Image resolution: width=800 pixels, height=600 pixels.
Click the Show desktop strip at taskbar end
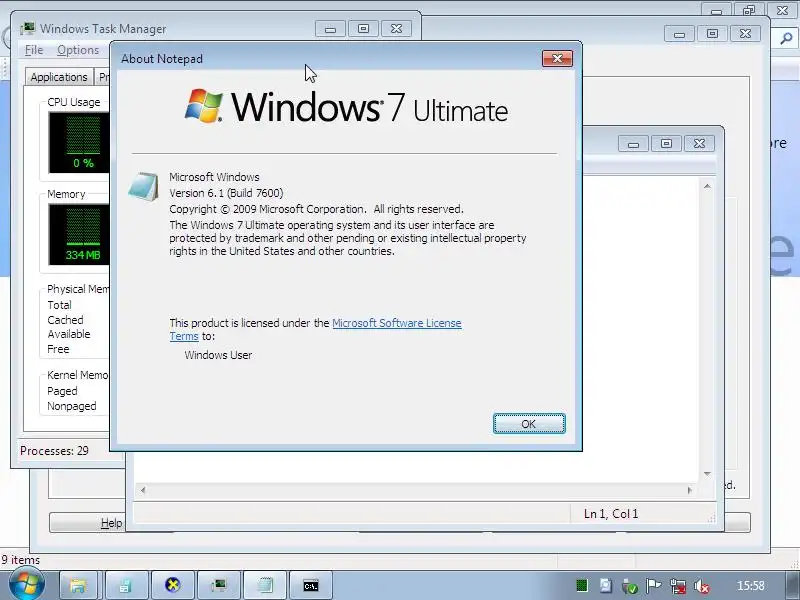pyautogui.click(x=792, y=585)
